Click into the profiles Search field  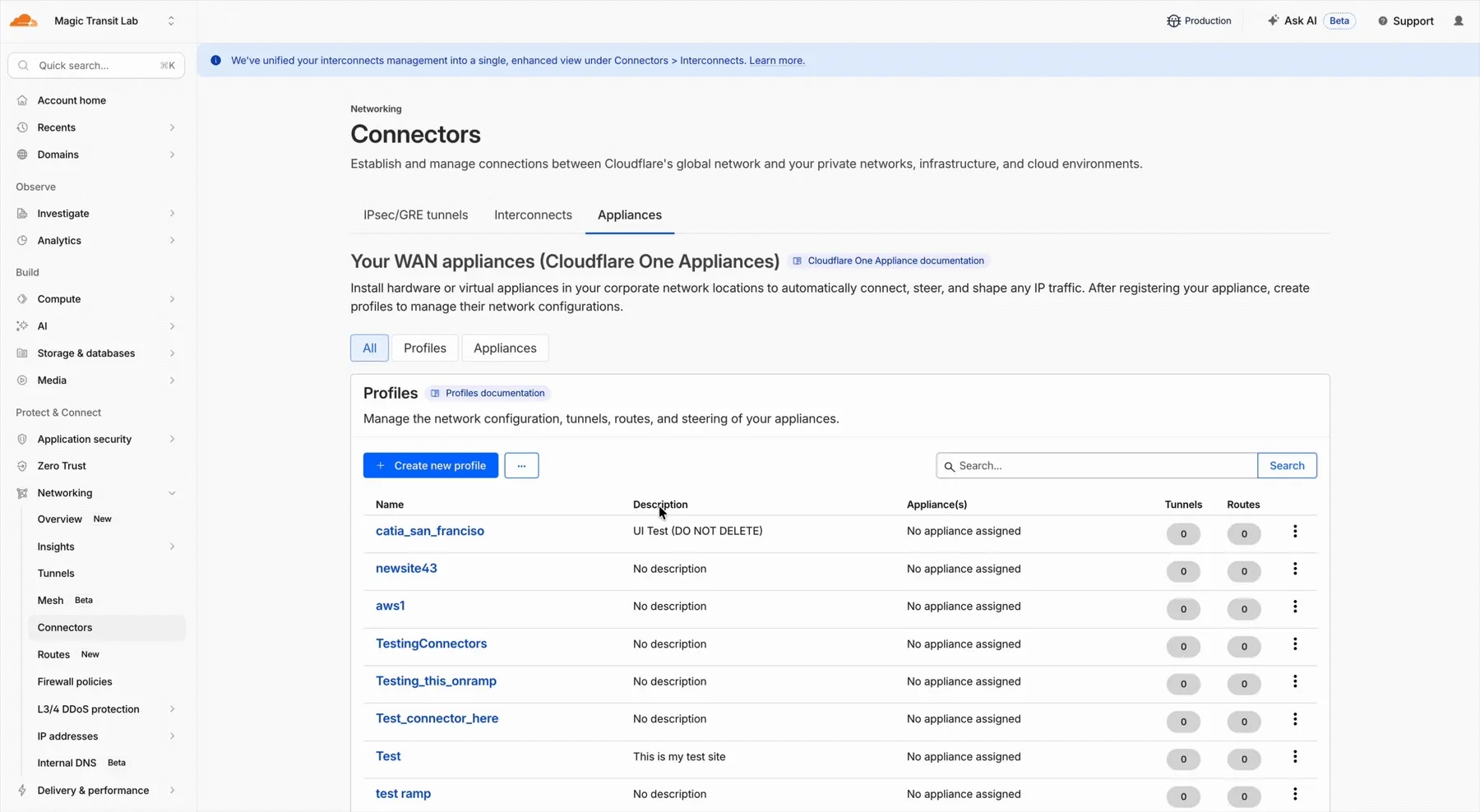pos(1097,465)
